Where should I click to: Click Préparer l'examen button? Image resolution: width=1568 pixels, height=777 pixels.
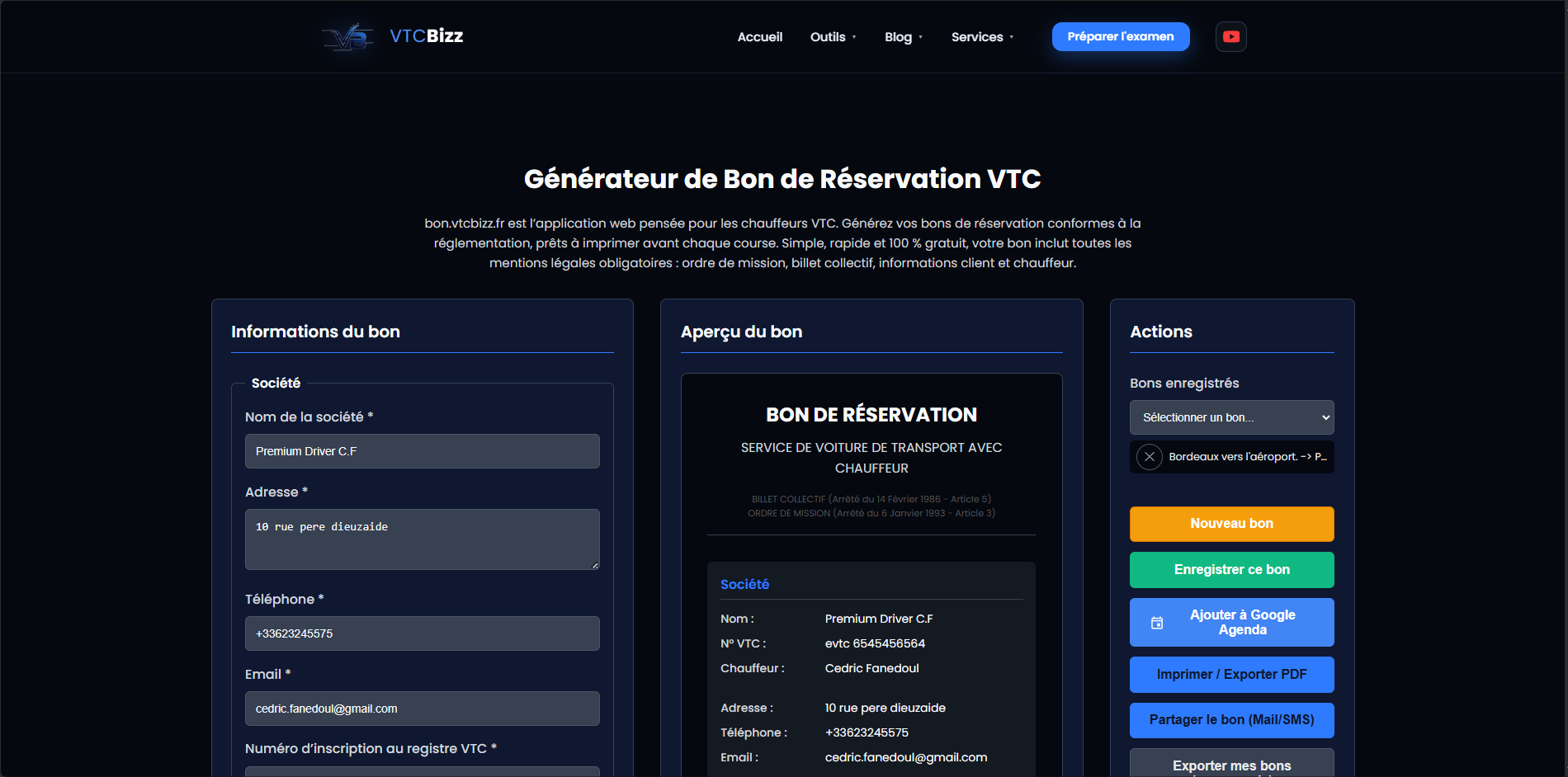1120,36
